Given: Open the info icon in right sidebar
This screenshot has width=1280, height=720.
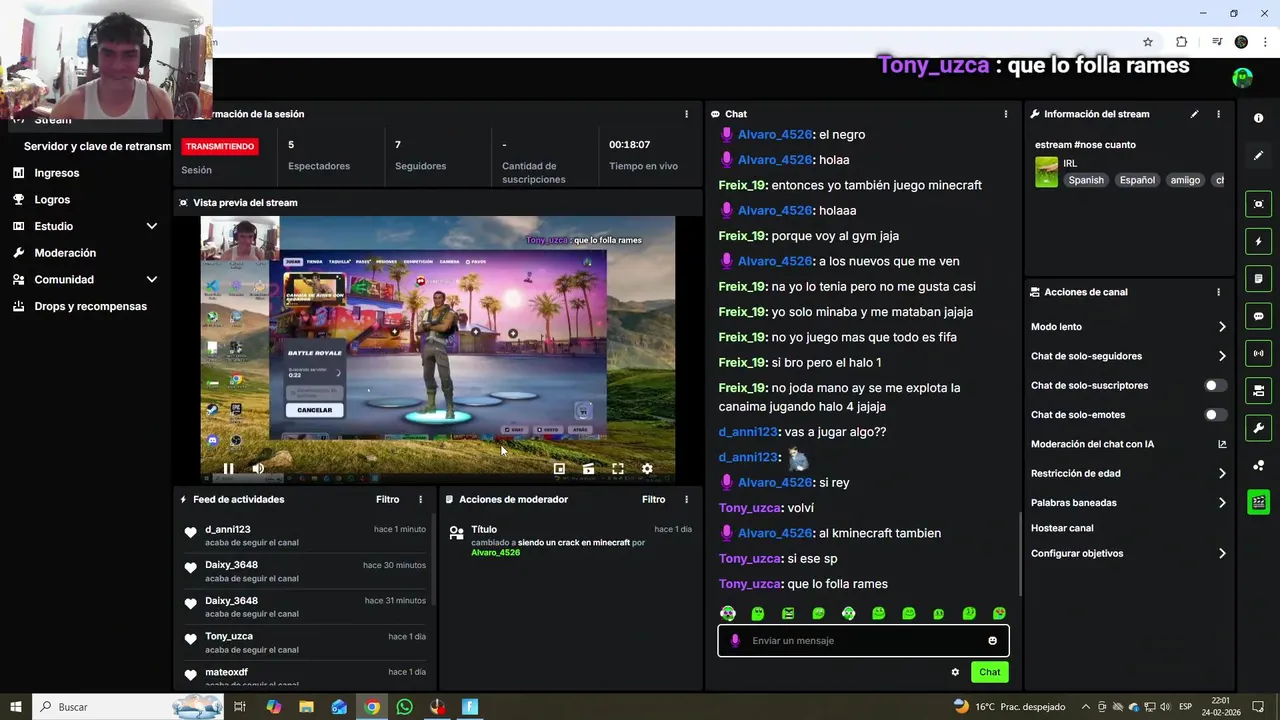Looking at the screenshot, I should pyautogui.click(x=1258, y=118).
